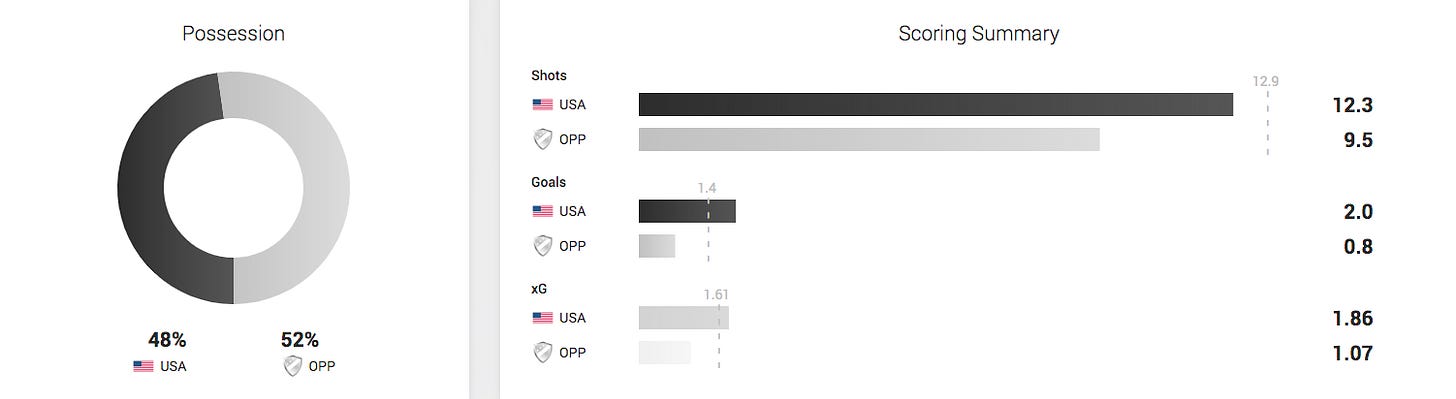Click the USA flag in Goals row
The image size is (1456, 399).
click(x=542, y=211)
